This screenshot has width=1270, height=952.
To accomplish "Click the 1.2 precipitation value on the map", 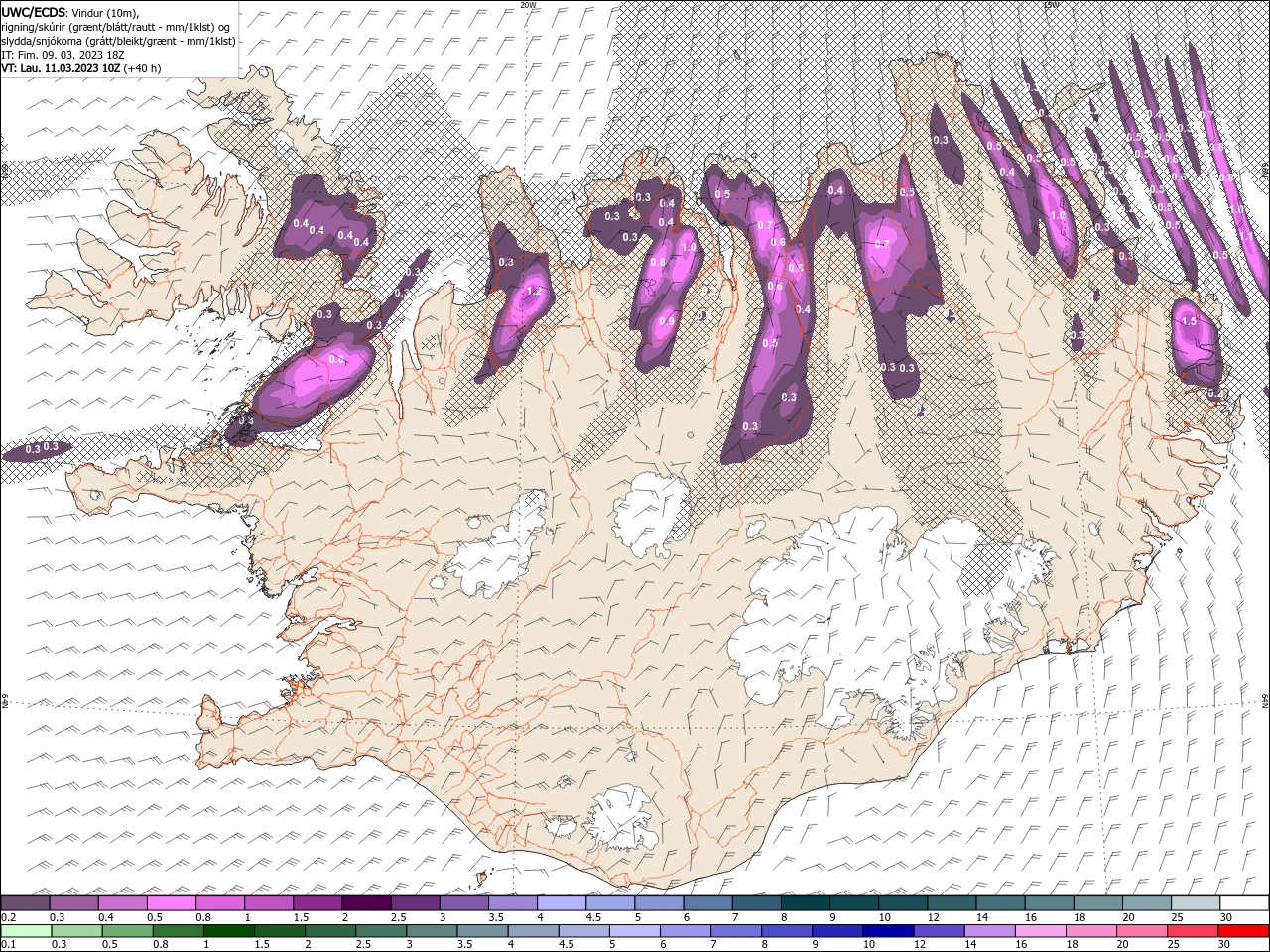I will pos(534,291).
